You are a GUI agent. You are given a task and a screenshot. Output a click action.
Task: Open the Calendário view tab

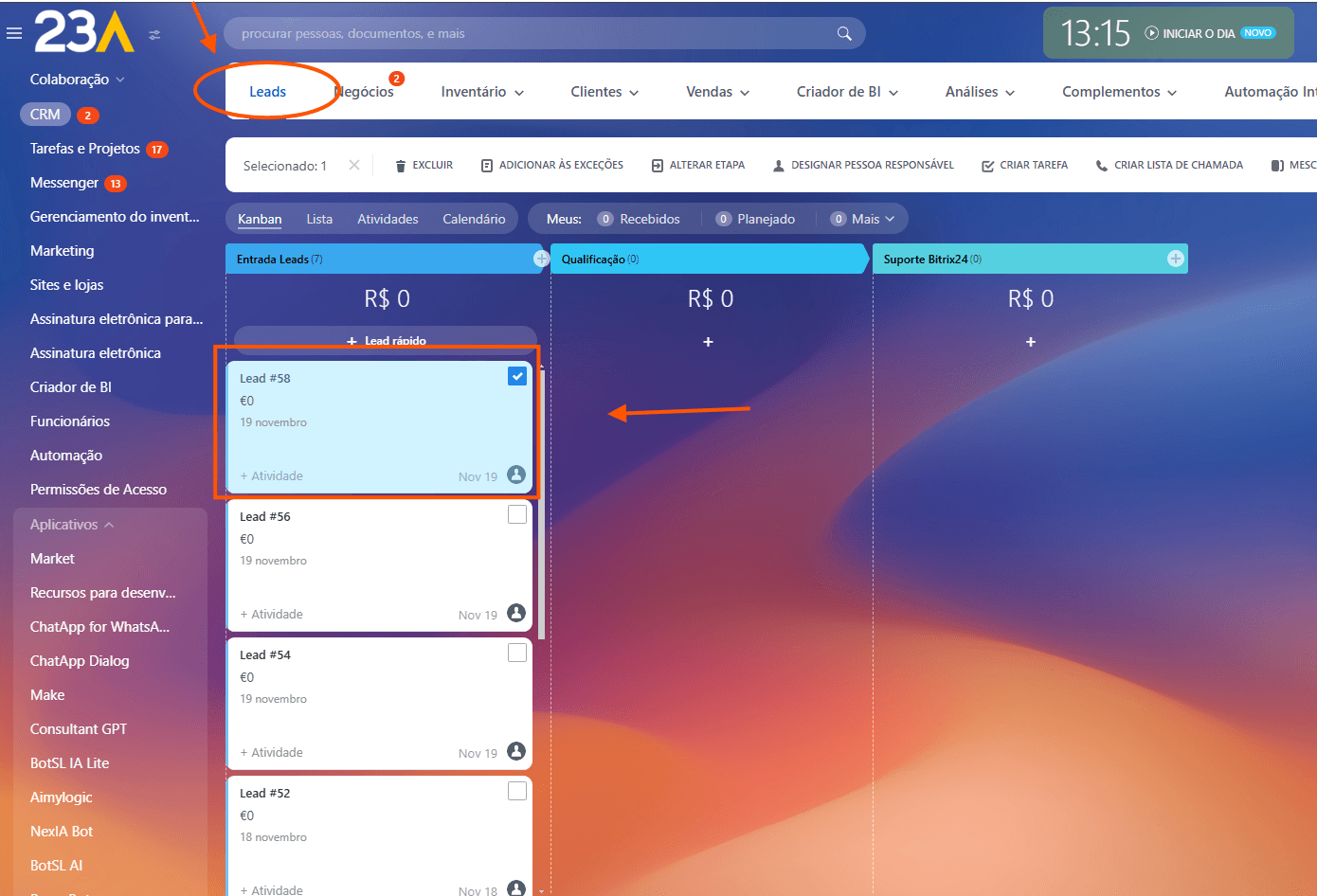[x=474, y=219]
